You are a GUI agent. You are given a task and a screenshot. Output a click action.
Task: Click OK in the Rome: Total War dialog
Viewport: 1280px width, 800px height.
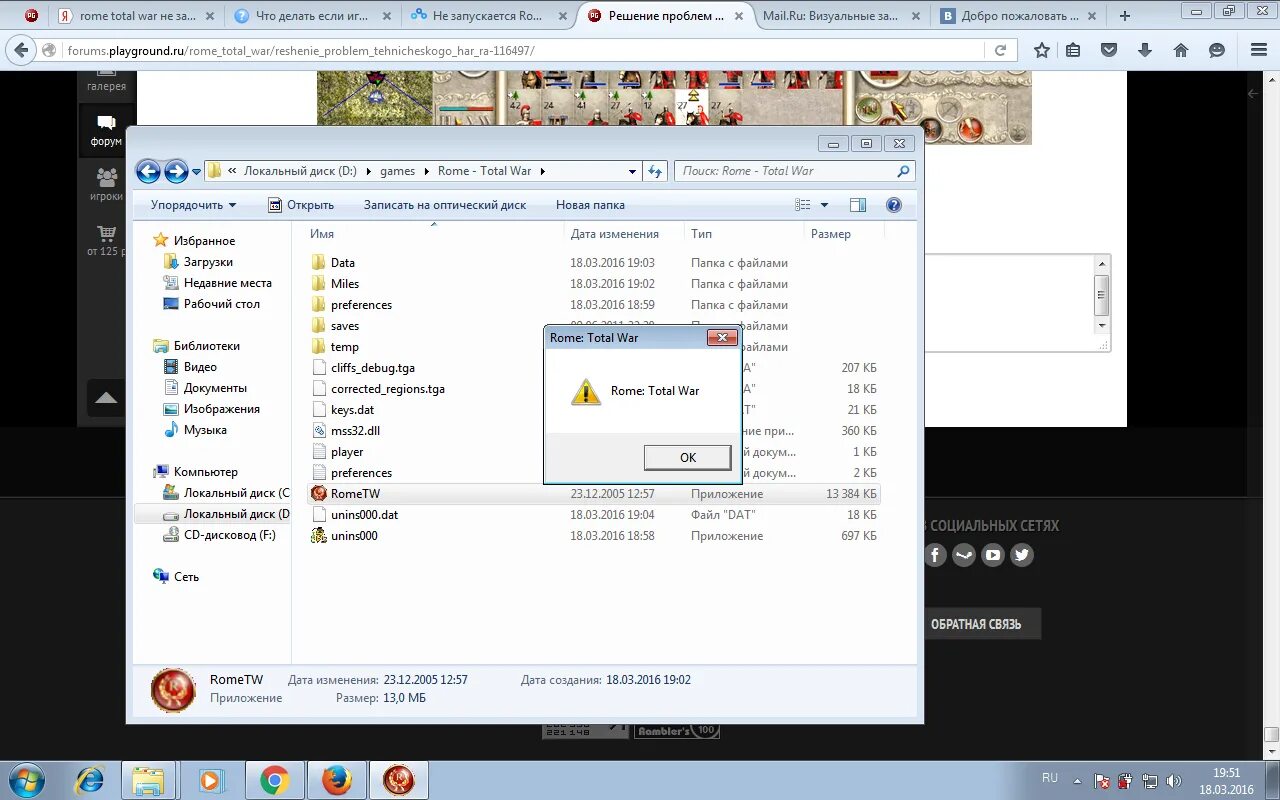[x=687, y=457]
